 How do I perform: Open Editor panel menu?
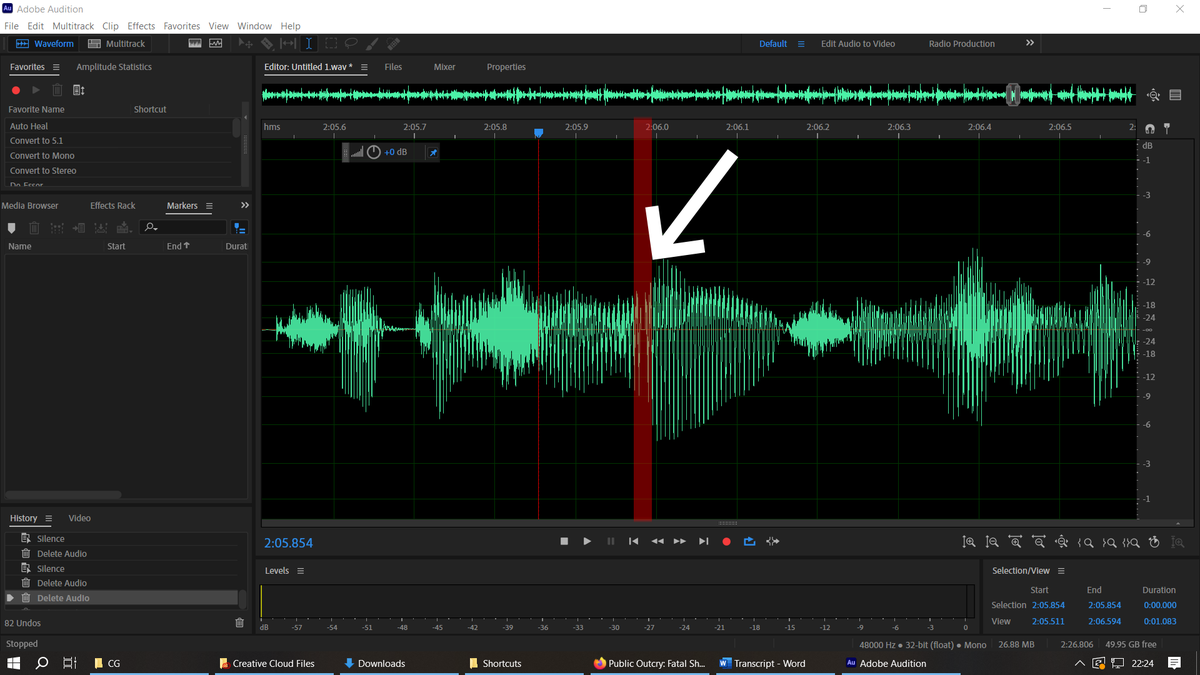point(364,67)
